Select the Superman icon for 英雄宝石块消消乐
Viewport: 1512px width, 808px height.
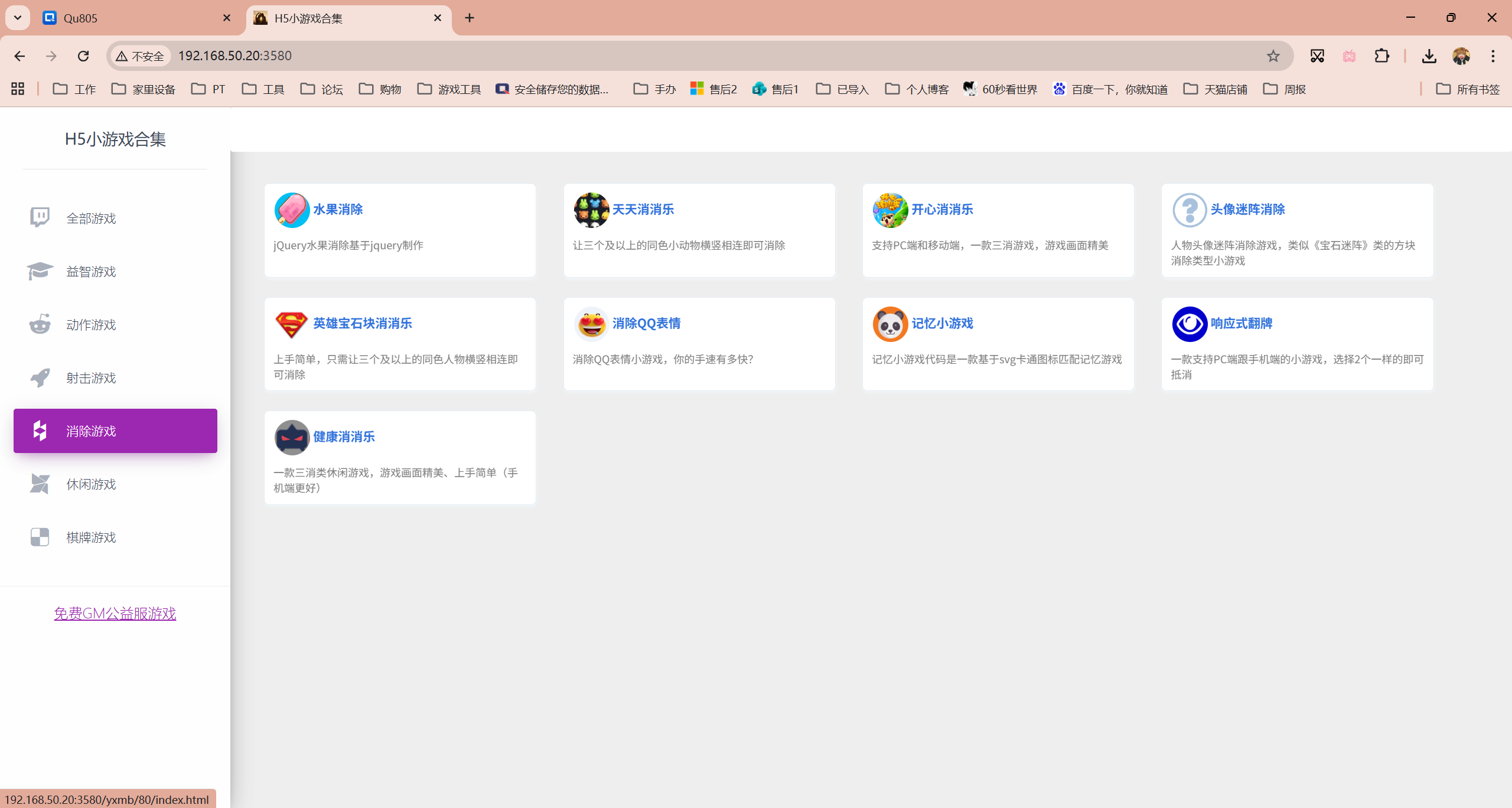(292, 324)
